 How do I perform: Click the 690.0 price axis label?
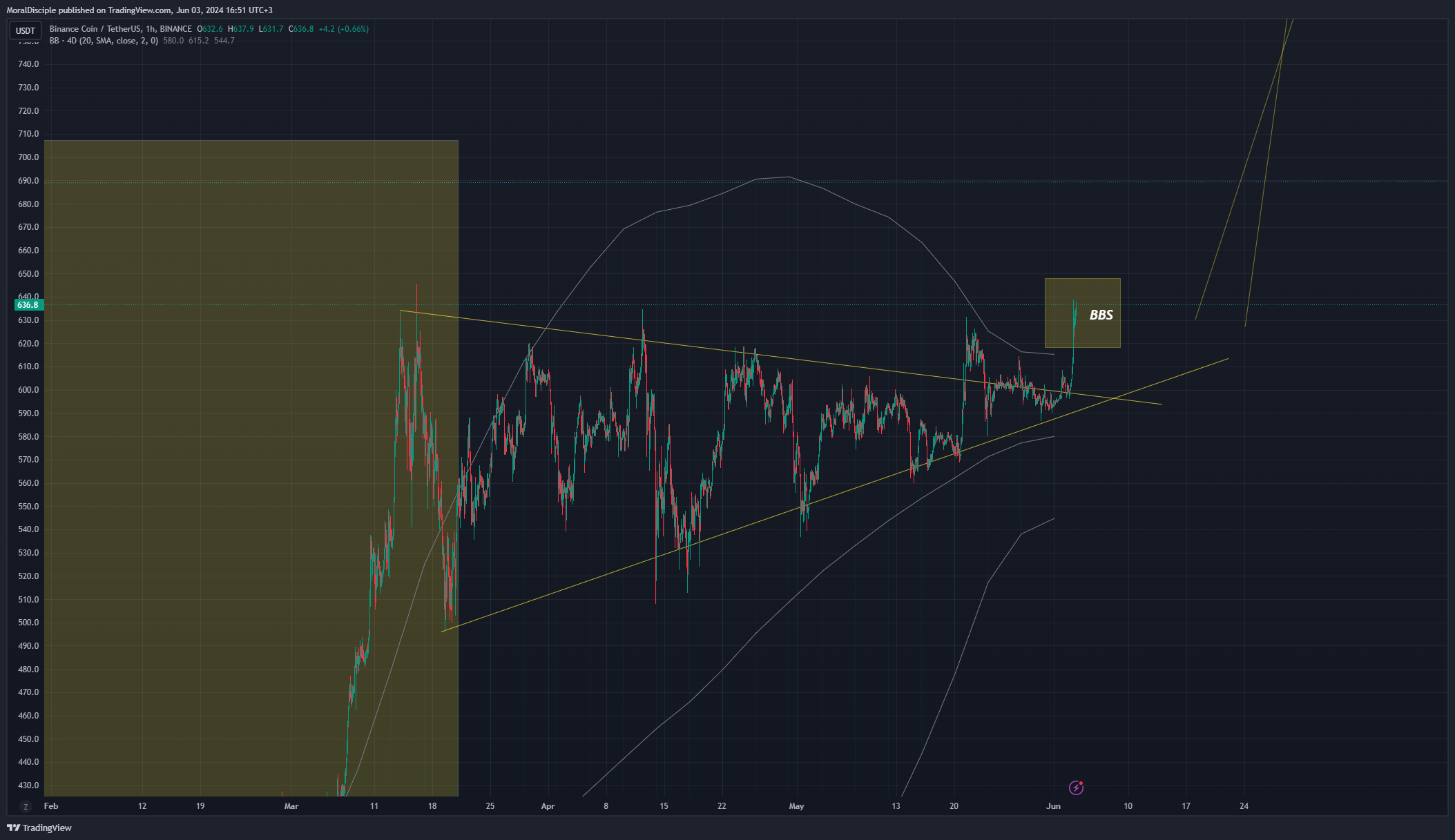pos(28,181)
